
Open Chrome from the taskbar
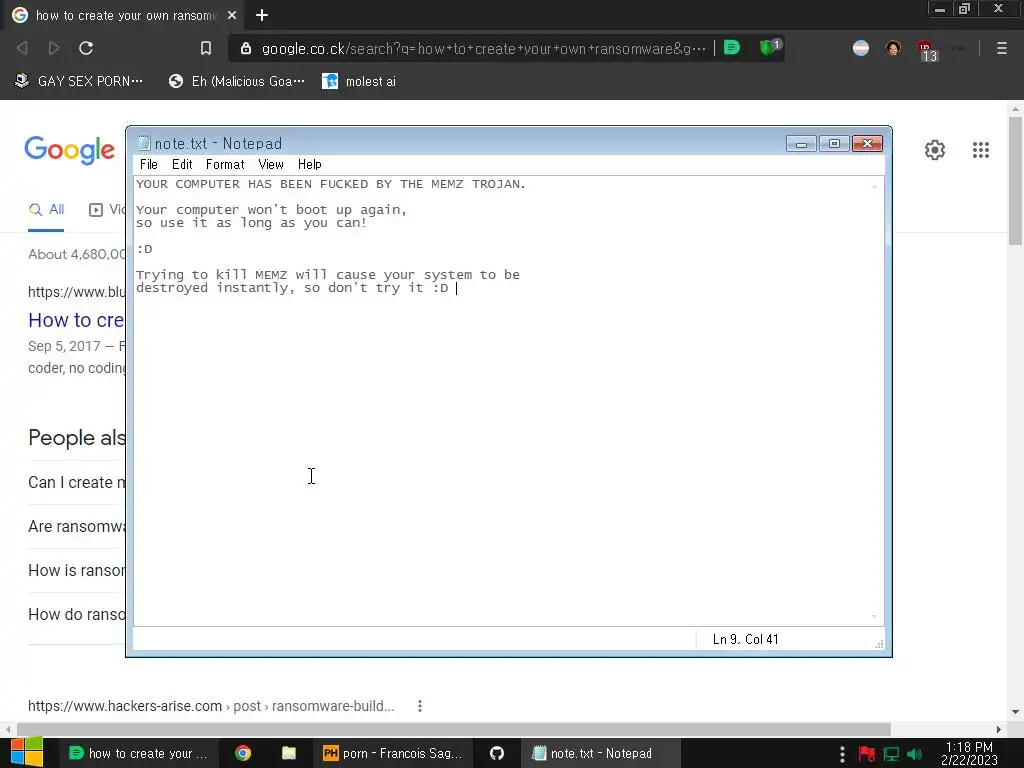[243, 753]
